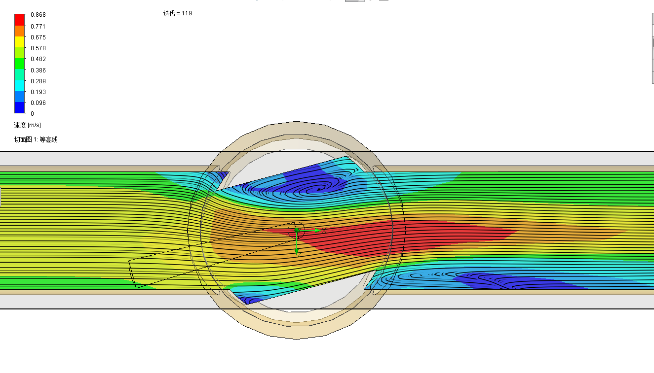The width and height of the screenshot is (654, 373).
Task: Click the vertical scrollbar at the right edge
Action: point(652,48)
